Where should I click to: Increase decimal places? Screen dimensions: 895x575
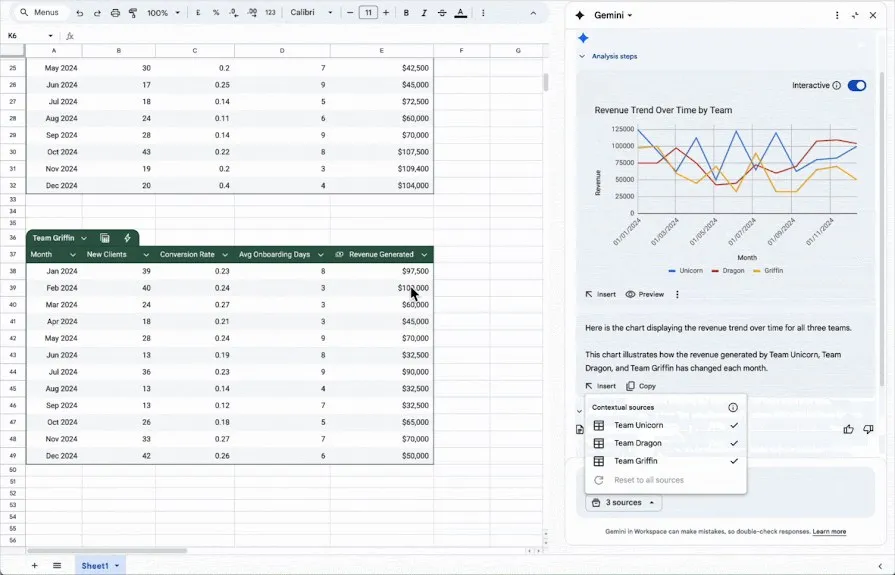[x=252, y=13]
